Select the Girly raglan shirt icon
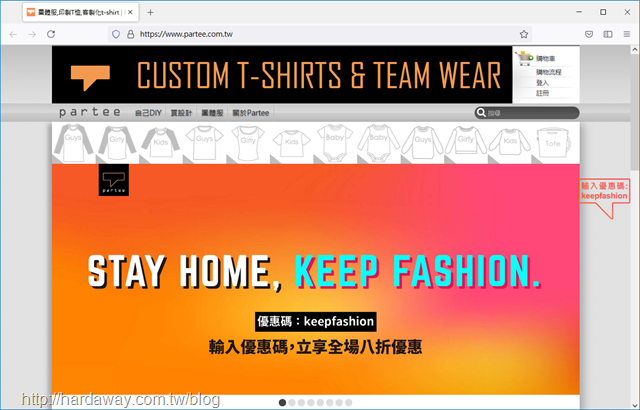Viewport: 640px width, 410px height. (117, 143)
